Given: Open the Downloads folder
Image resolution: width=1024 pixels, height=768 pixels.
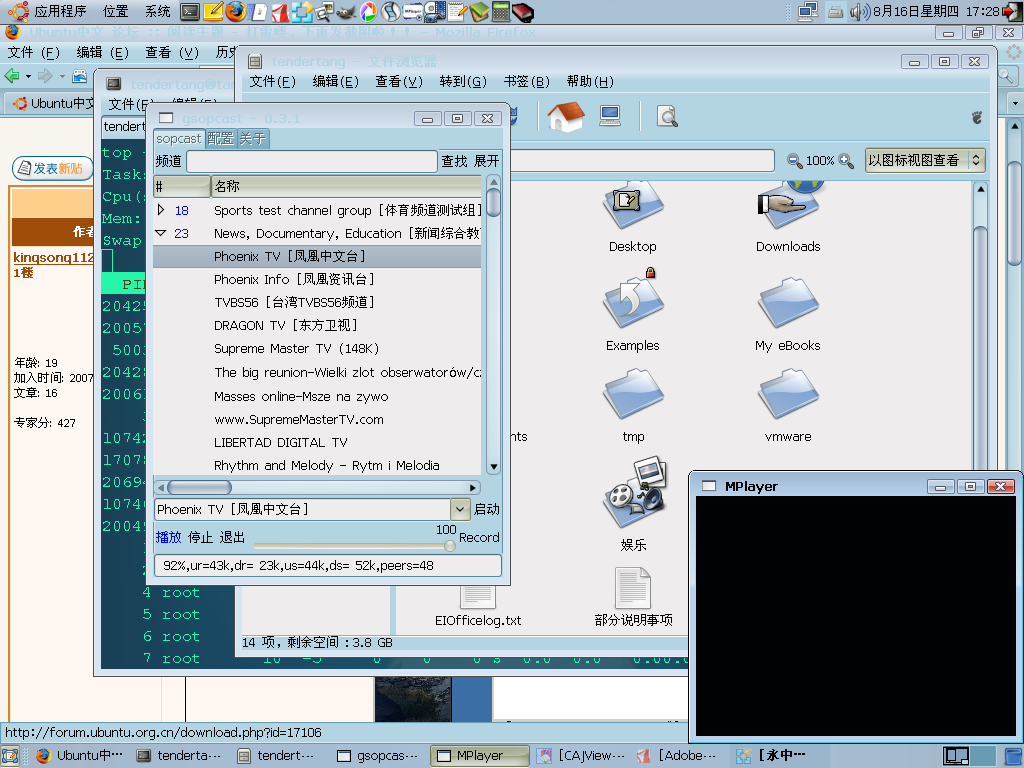Looking at the screenshot, I should pos(788,217).
